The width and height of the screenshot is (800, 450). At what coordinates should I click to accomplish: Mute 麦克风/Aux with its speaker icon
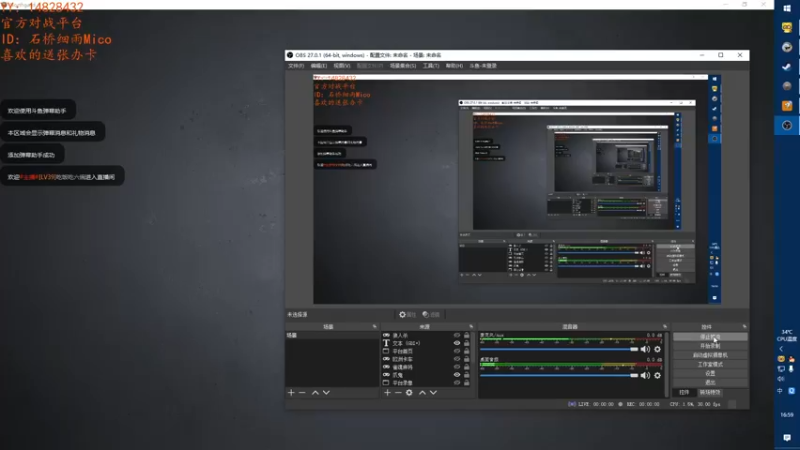(x=645, y=349)
